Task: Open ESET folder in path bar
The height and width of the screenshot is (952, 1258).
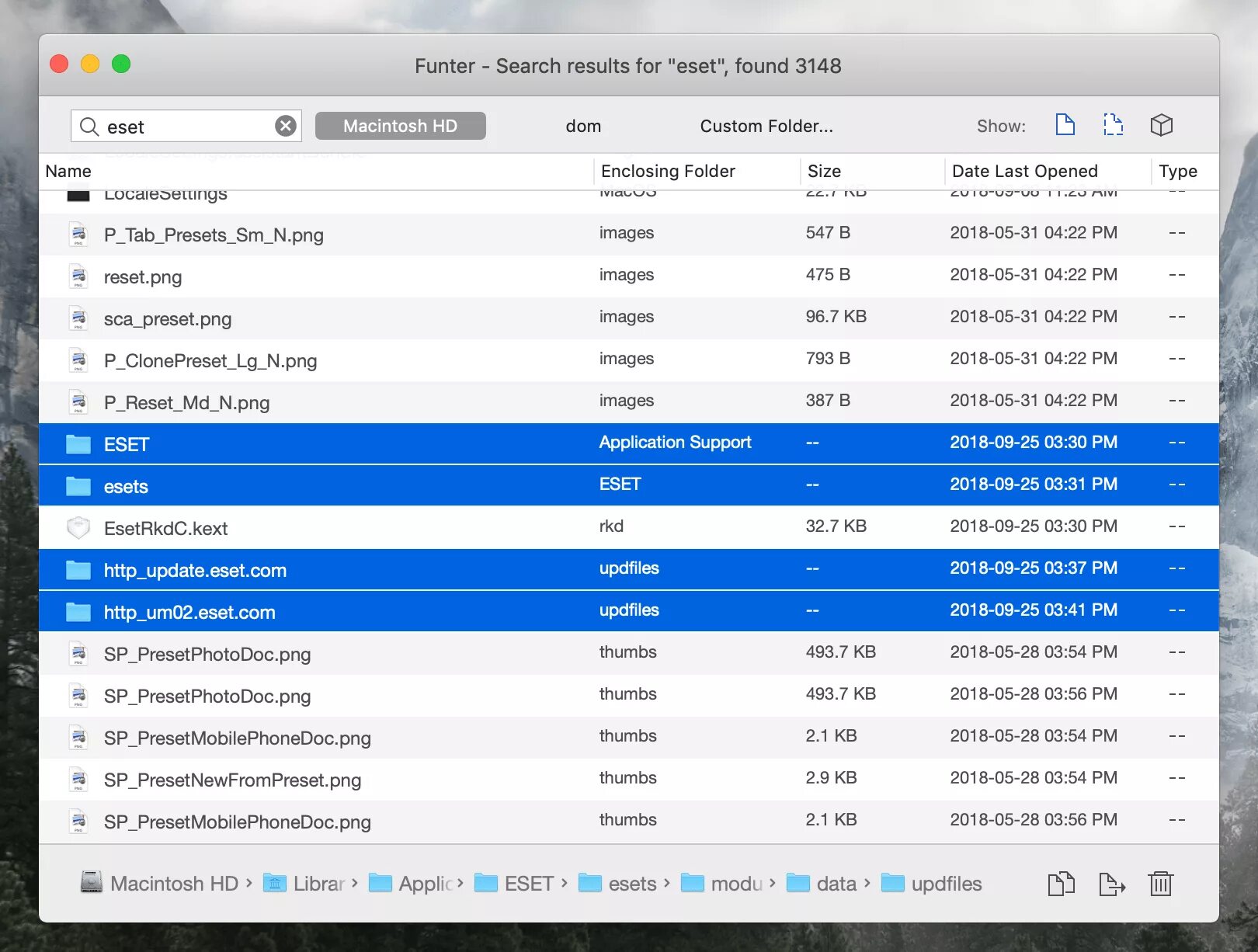Action: [x=514, y=883]
